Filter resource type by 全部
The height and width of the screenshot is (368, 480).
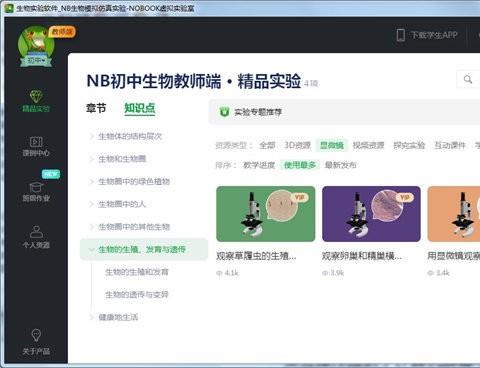point(267,145)
